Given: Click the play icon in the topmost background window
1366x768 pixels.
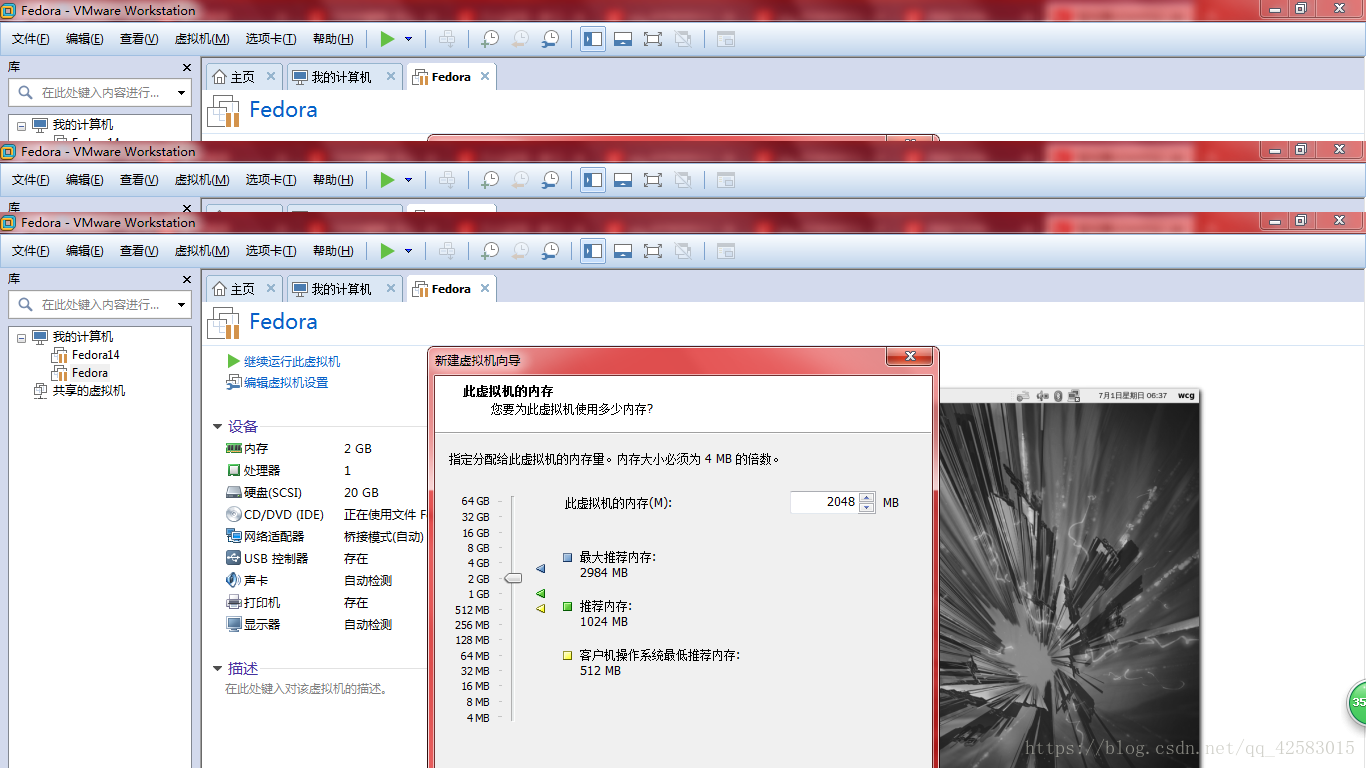Looking at the screenshot, I should click(x=388, y=39).
